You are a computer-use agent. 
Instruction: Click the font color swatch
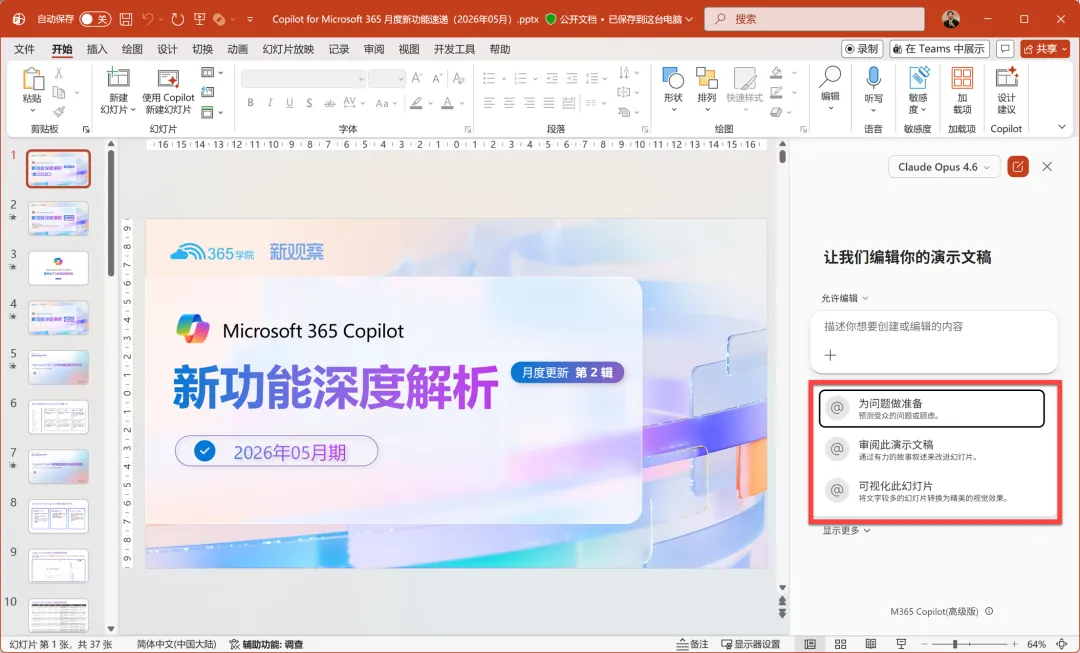click(448, 103)
